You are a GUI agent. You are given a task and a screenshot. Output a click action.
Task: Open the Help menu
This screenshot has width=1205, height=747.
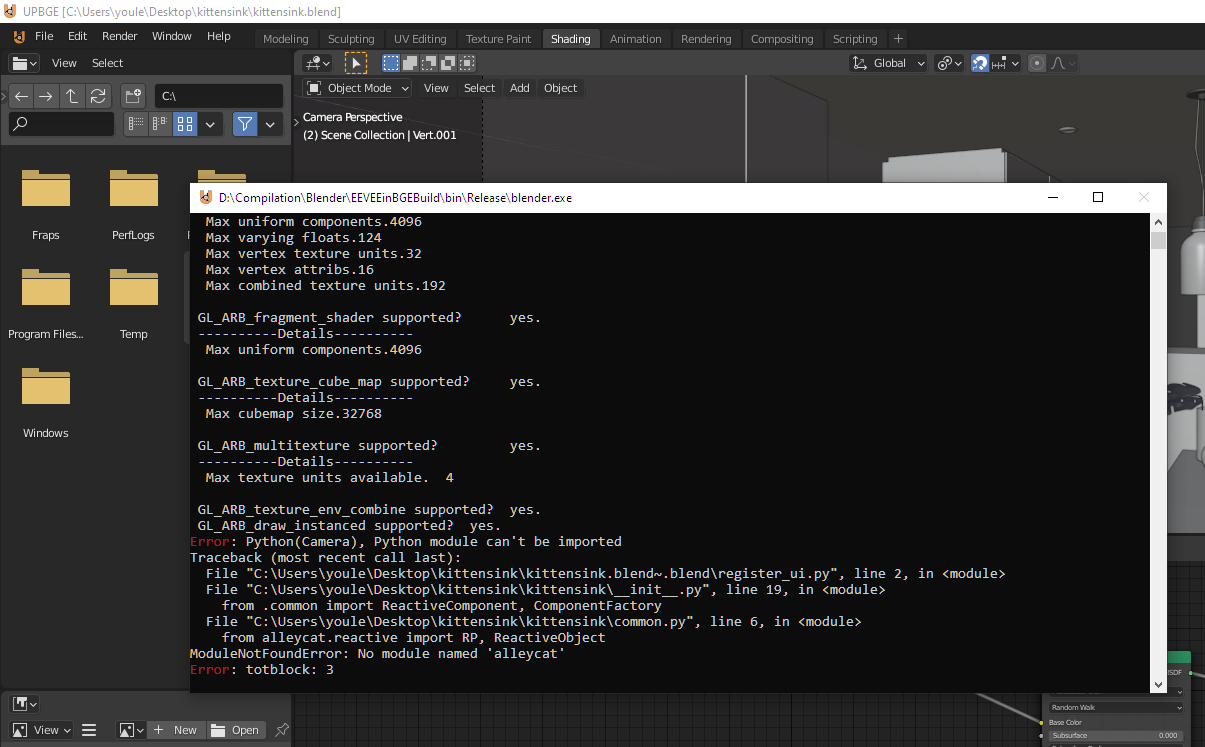[x=219, y=36]
